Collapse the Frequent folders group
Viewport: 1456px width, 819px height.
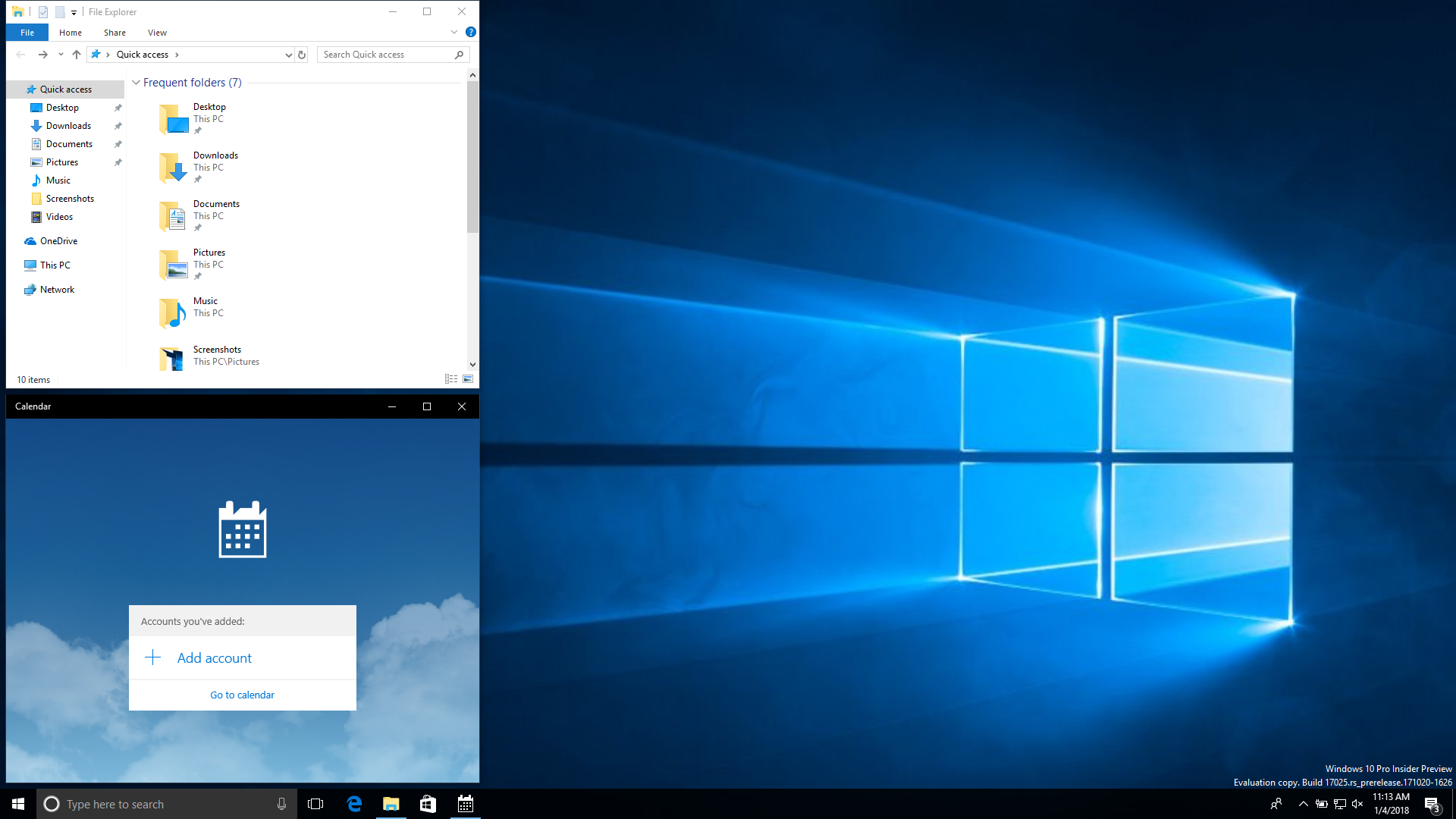tap(136, 83)
